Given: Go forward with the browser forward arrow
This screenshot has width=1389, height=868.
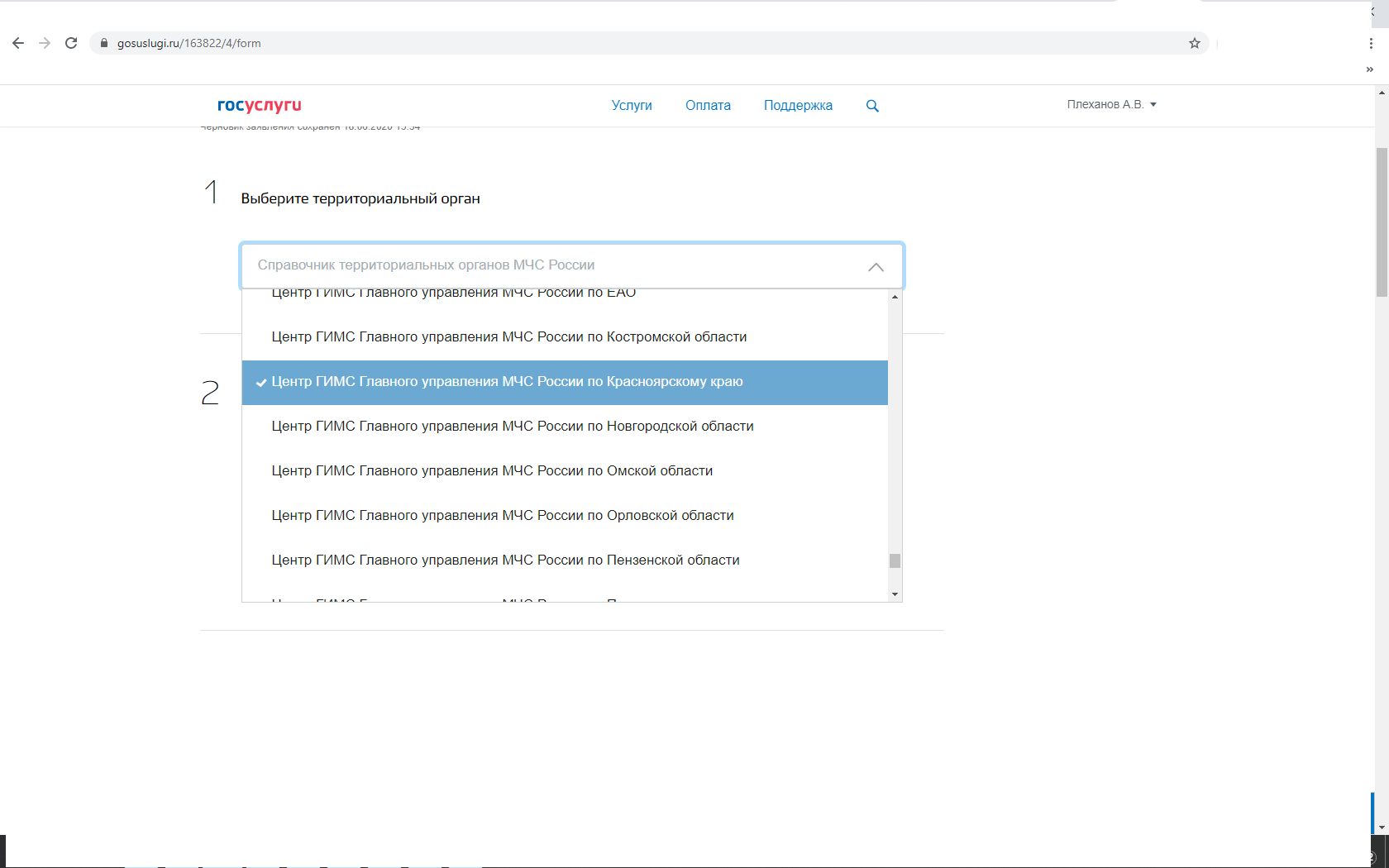Looking at the screenshot, I should [45, 43].
